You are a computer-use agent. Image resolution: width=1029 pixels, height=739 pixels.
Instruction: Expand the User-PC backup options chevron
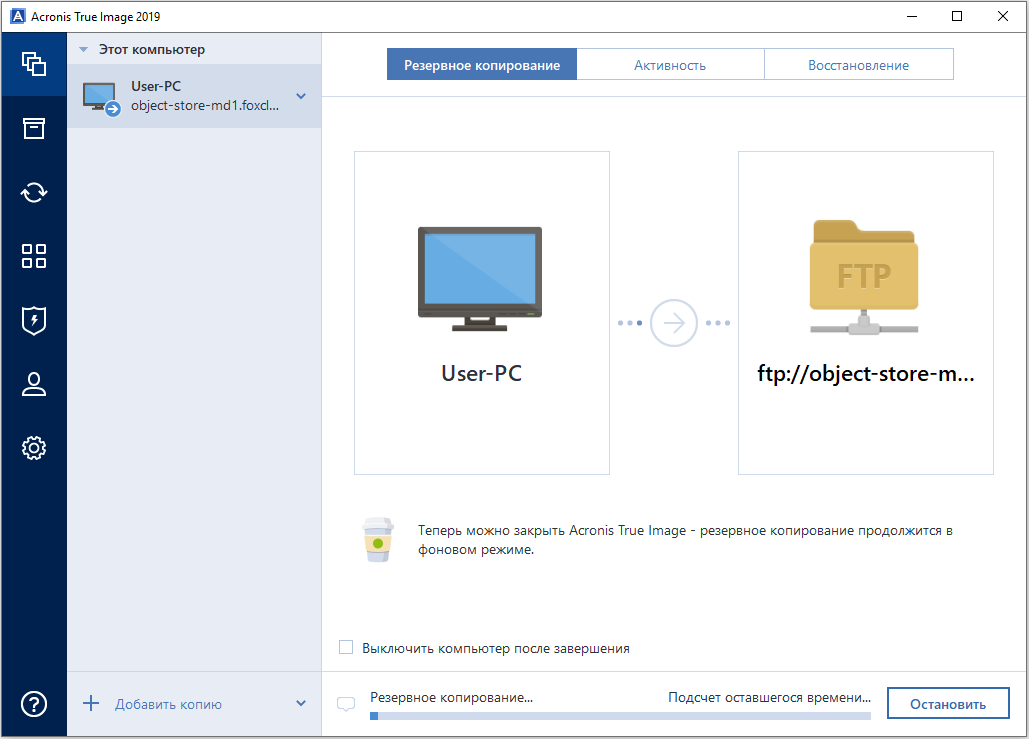coord(301,96)
